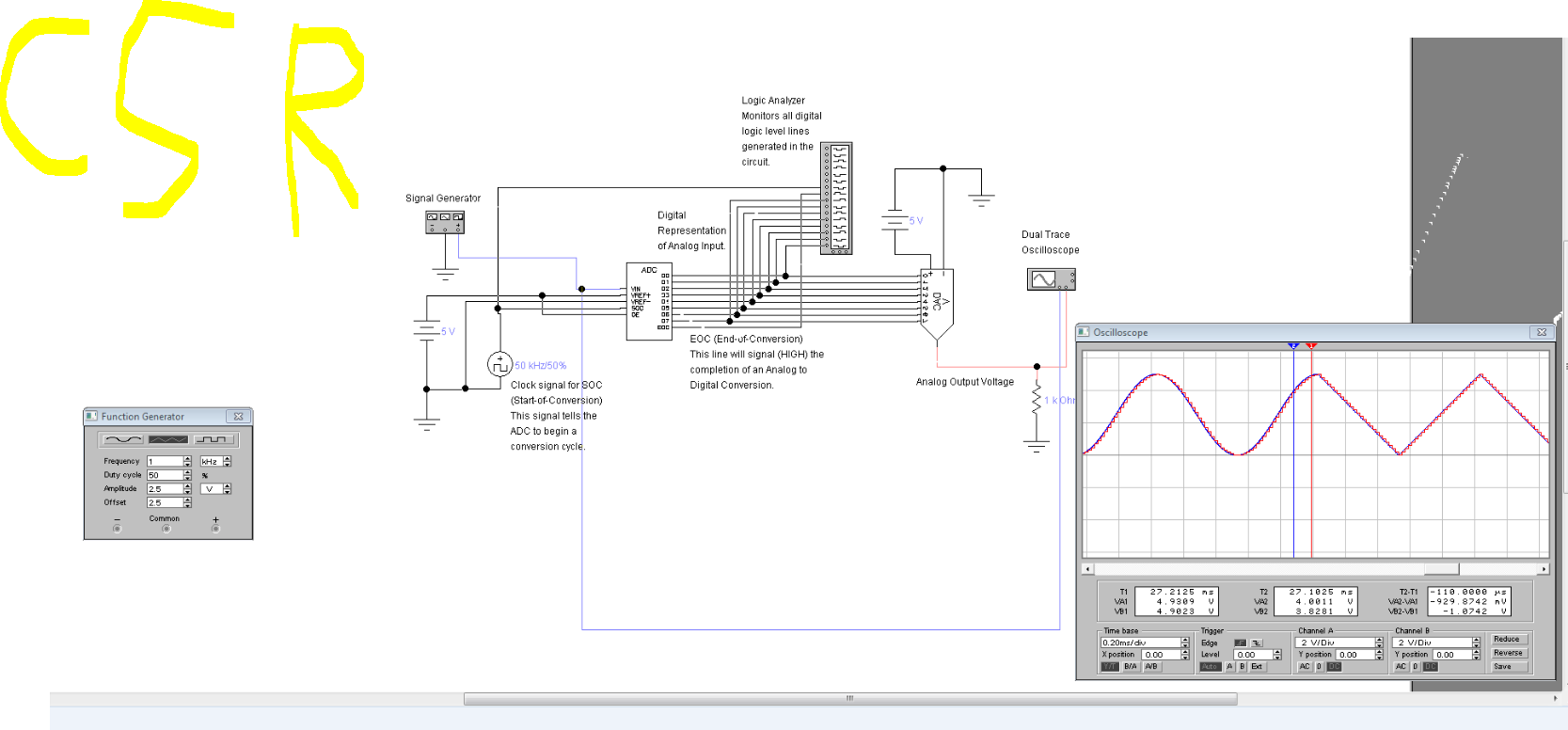This screenshot has width=1568, height=730.
Task: Select AC coupling for Channel B
Action: point(1402,666)
